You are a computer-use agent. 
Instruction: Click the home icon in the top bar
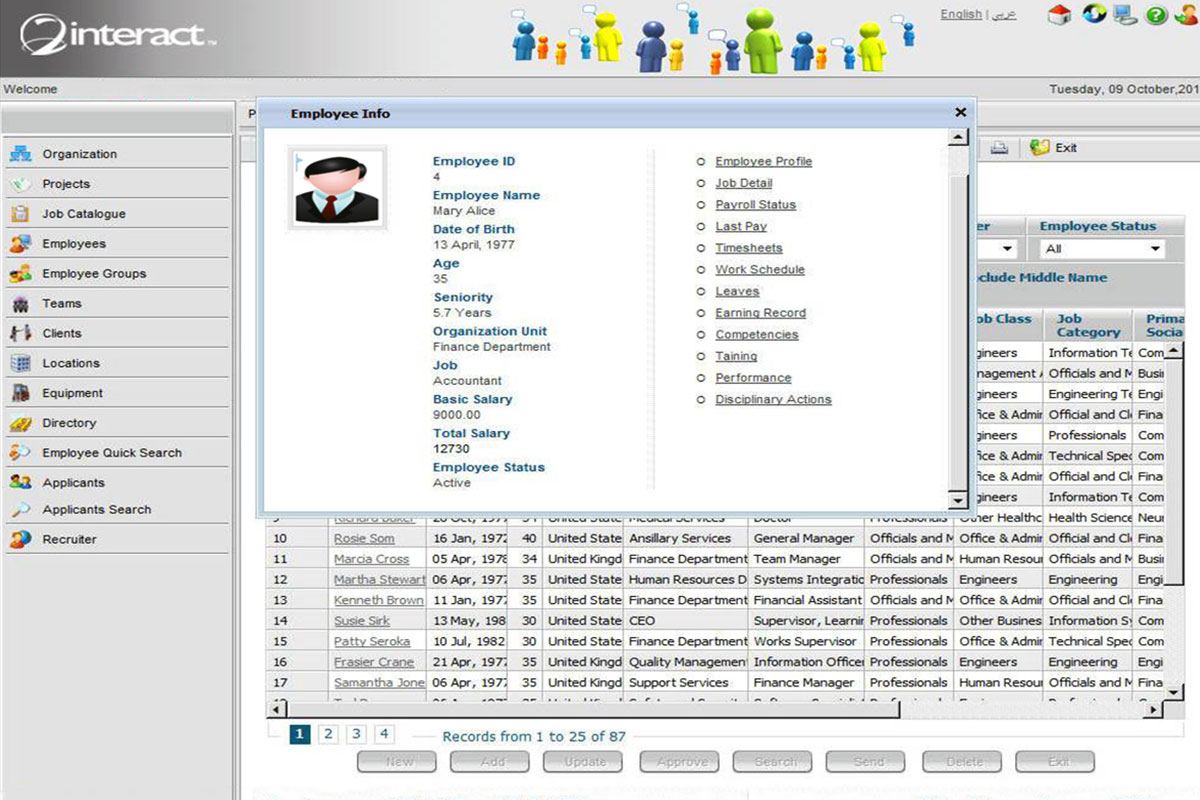(x=1059, y=14)
